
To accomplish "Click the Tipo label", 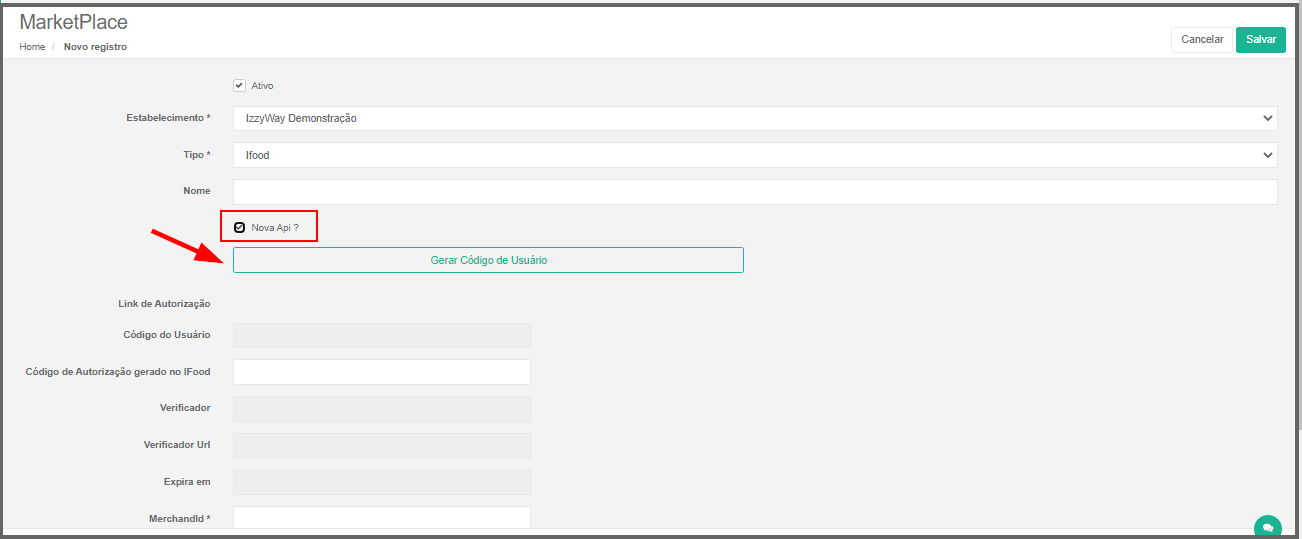I will point(197,155).
